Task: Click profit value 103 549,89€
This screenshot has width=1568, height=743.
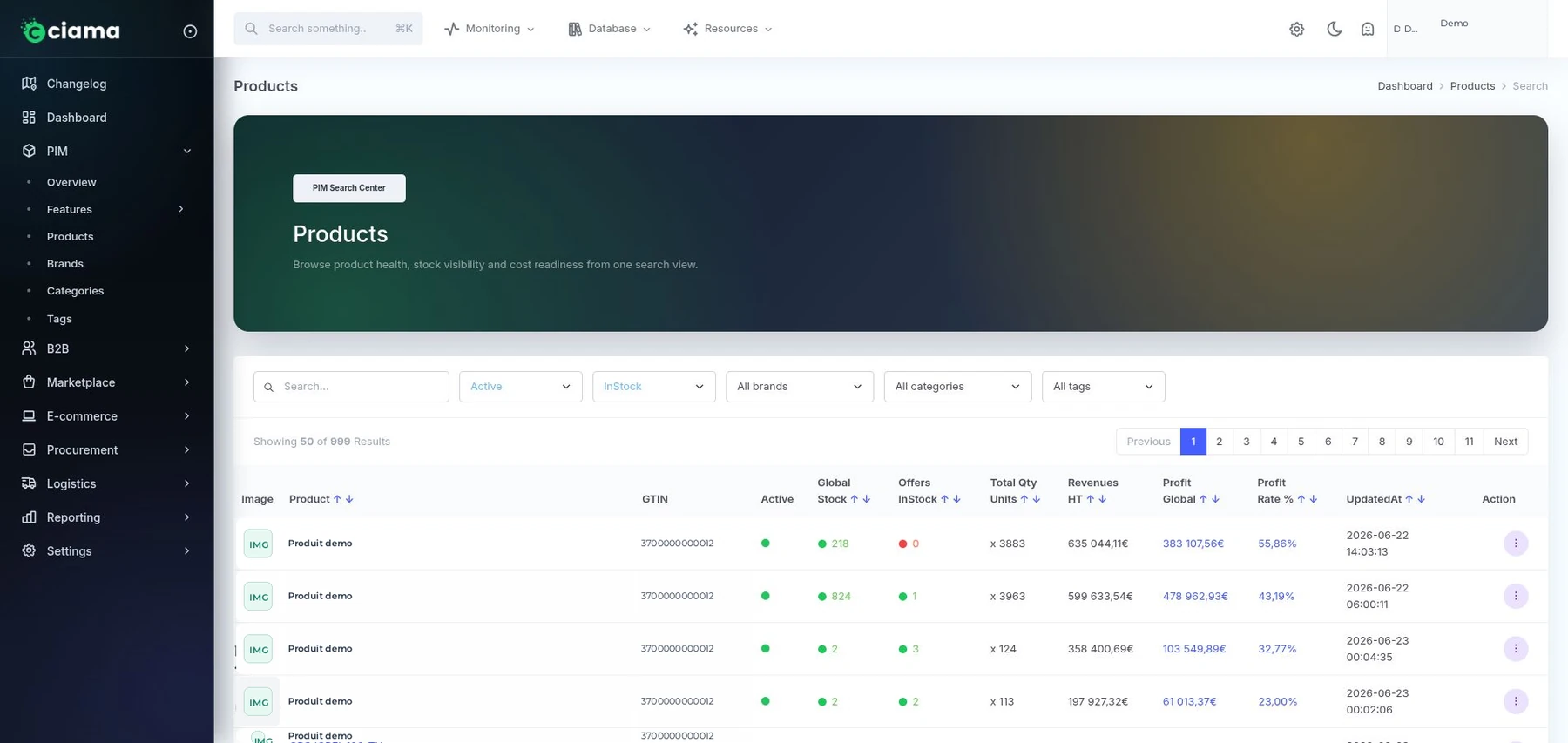Action: [x=1194, y=649]
